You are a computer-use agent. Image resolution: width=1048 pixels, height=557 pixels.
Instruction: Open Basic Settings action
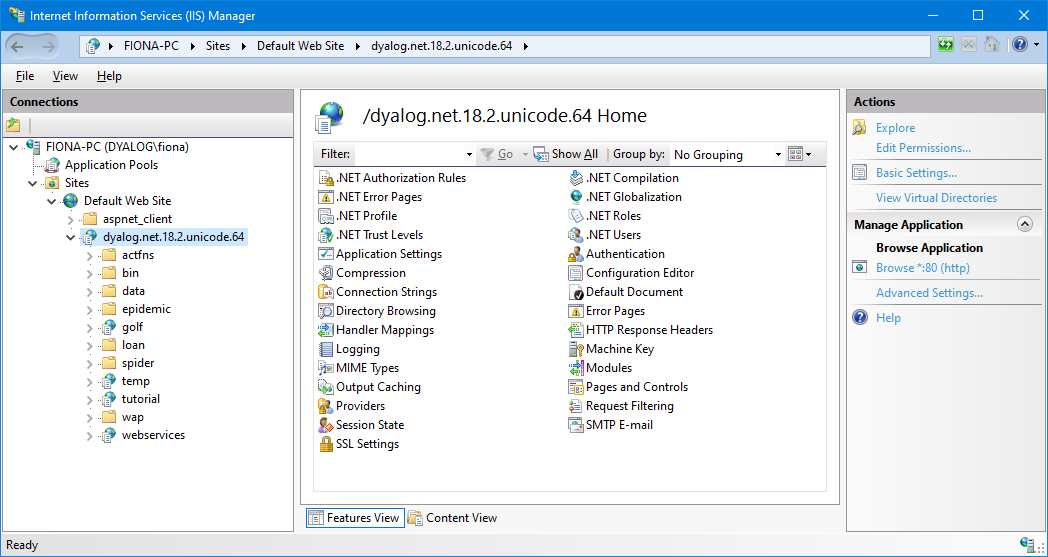pyautogui.click(x=916, y=173)
